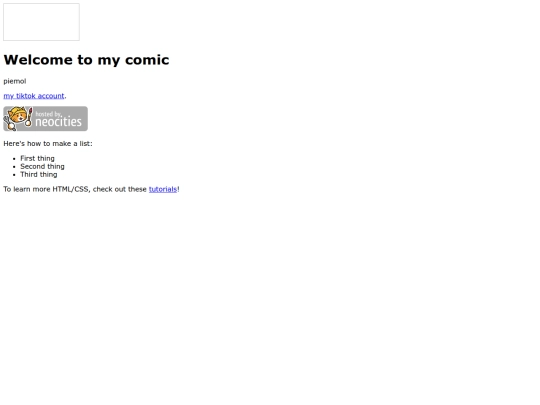The image size is (540, 405).
Task: Click the bullet before Third thing
Action: click(x=14, y=175)
